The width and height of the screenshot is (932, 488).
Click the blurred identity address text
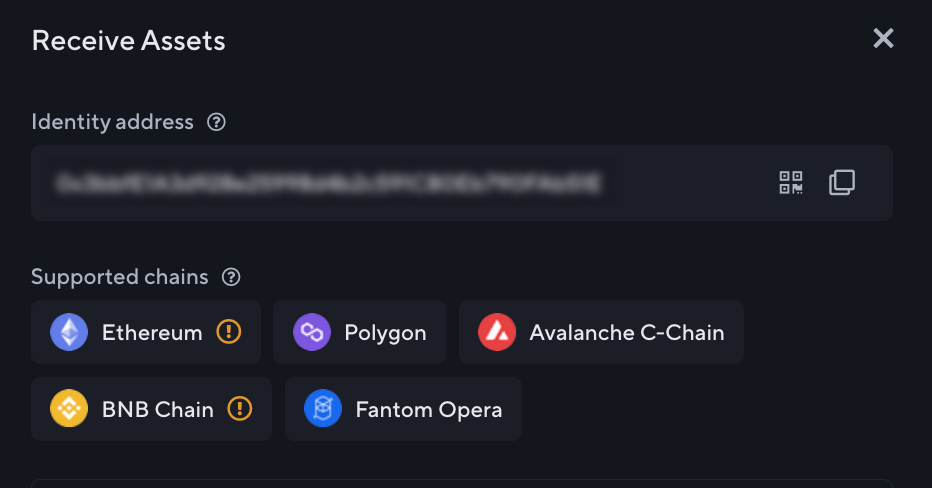pos(328,183)
